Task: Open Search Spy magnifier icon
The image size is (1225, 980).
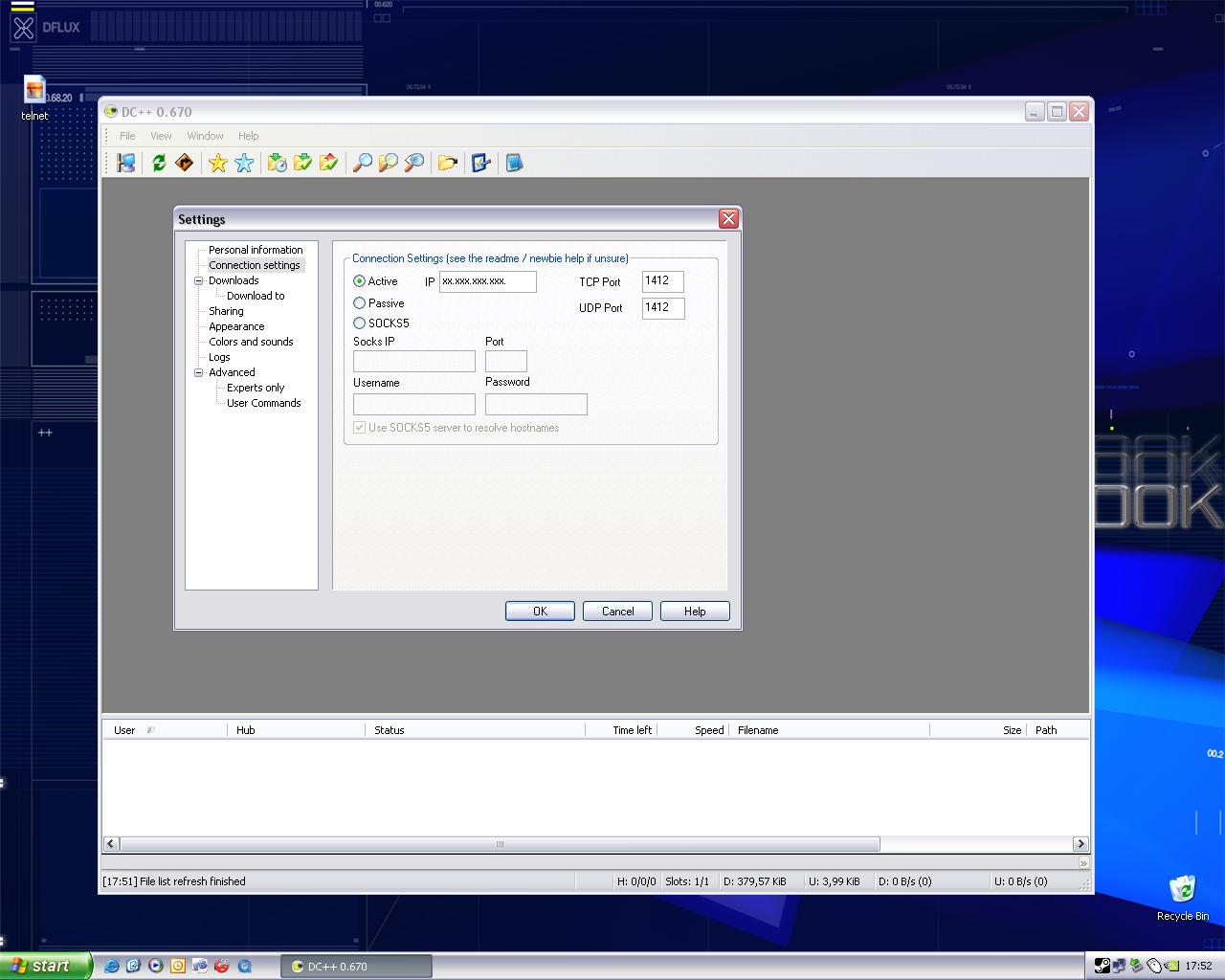Action: [x=414, y=163]
